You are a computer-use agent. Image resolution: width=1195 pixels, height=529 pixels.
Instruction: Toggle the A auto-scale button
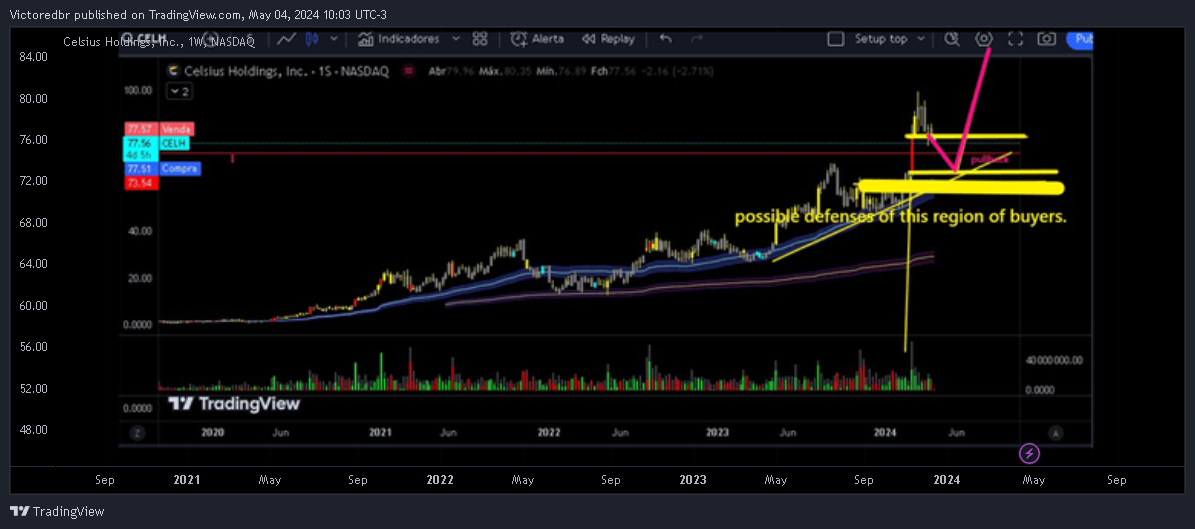1056,433
